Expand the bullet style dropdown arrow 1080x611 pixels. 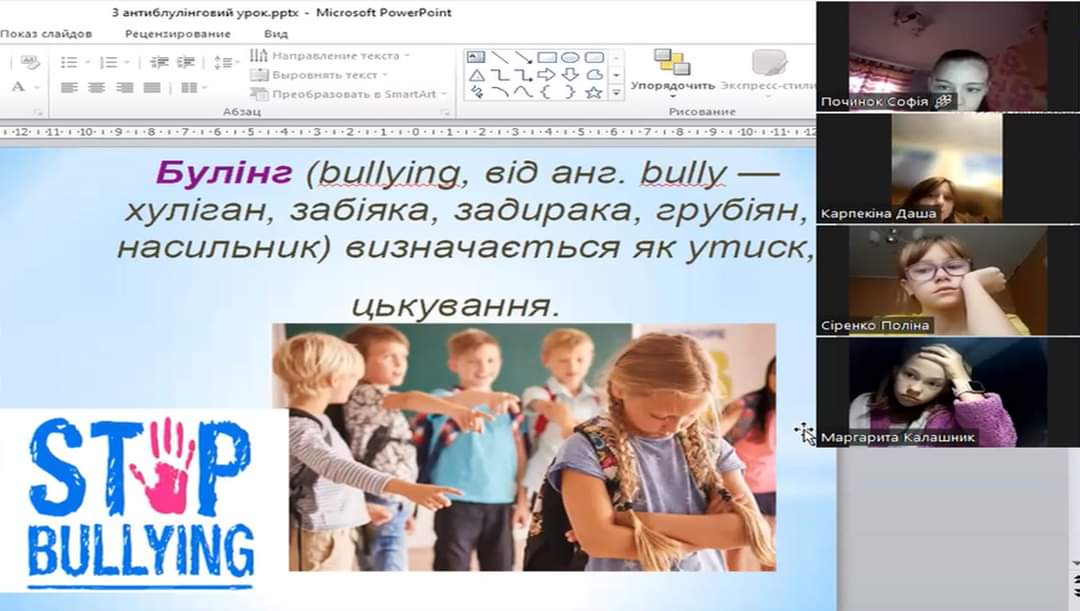(87, 63)
